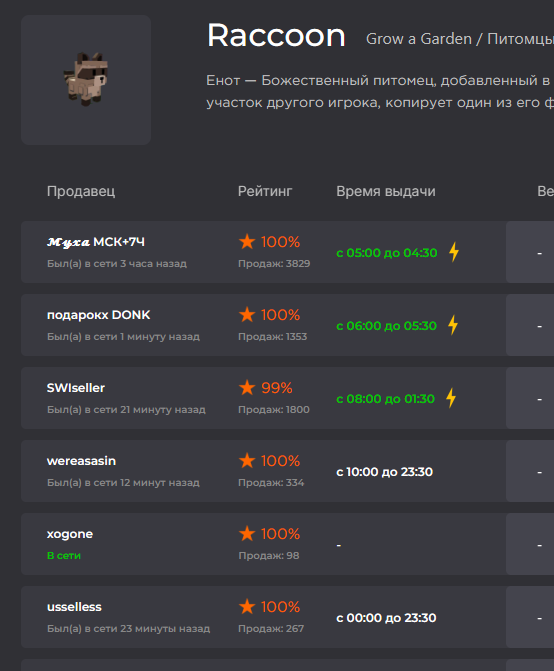
Task: Open seller Муха МСК+7Ч profile
Action: point(96,242)
